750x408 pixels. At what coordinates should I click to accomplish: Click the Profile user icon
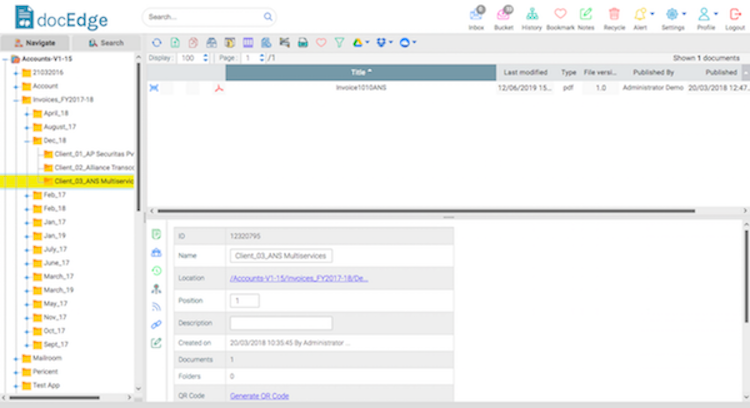coord(704,14)
